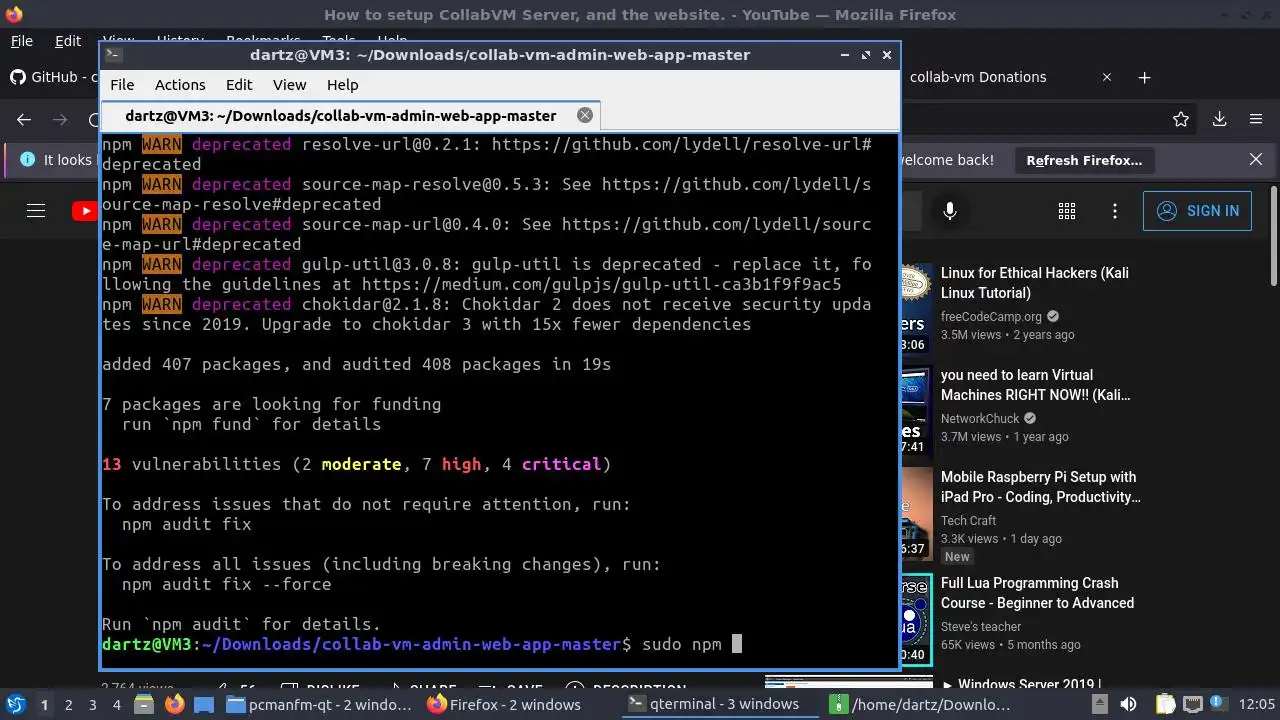Open Steve's teacher channel link
Image resolution: width=1280 pixels, height=720 pixels.
[981, 626]
